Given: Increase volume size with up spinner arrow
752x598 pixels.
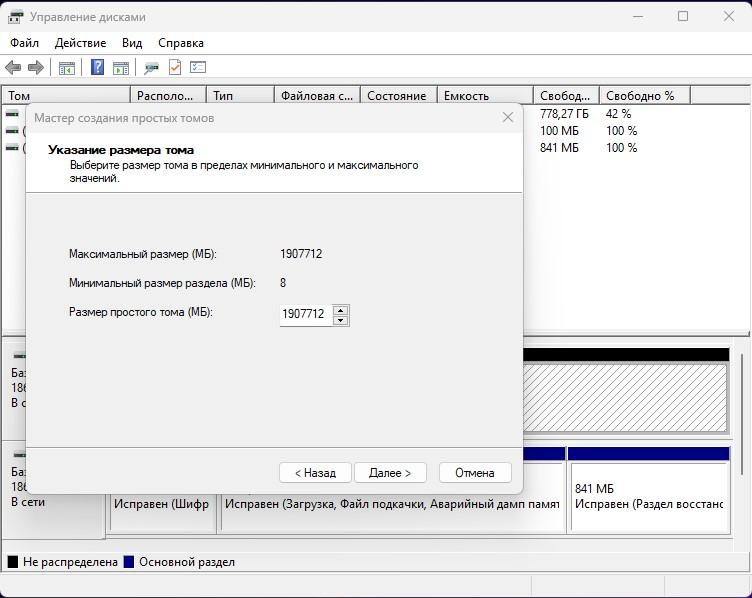Looking at the screenshot, I should [341, 309].
